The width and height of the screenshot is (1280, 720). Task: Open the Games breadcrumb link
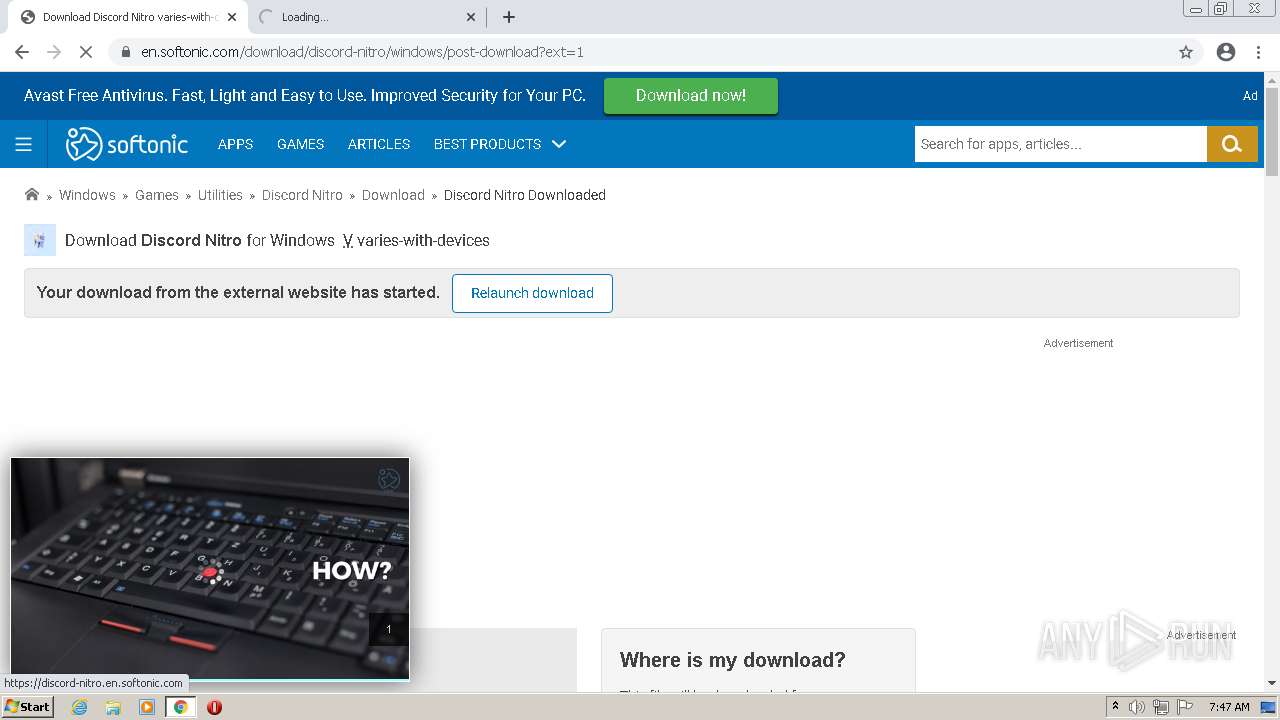point(157,195)
